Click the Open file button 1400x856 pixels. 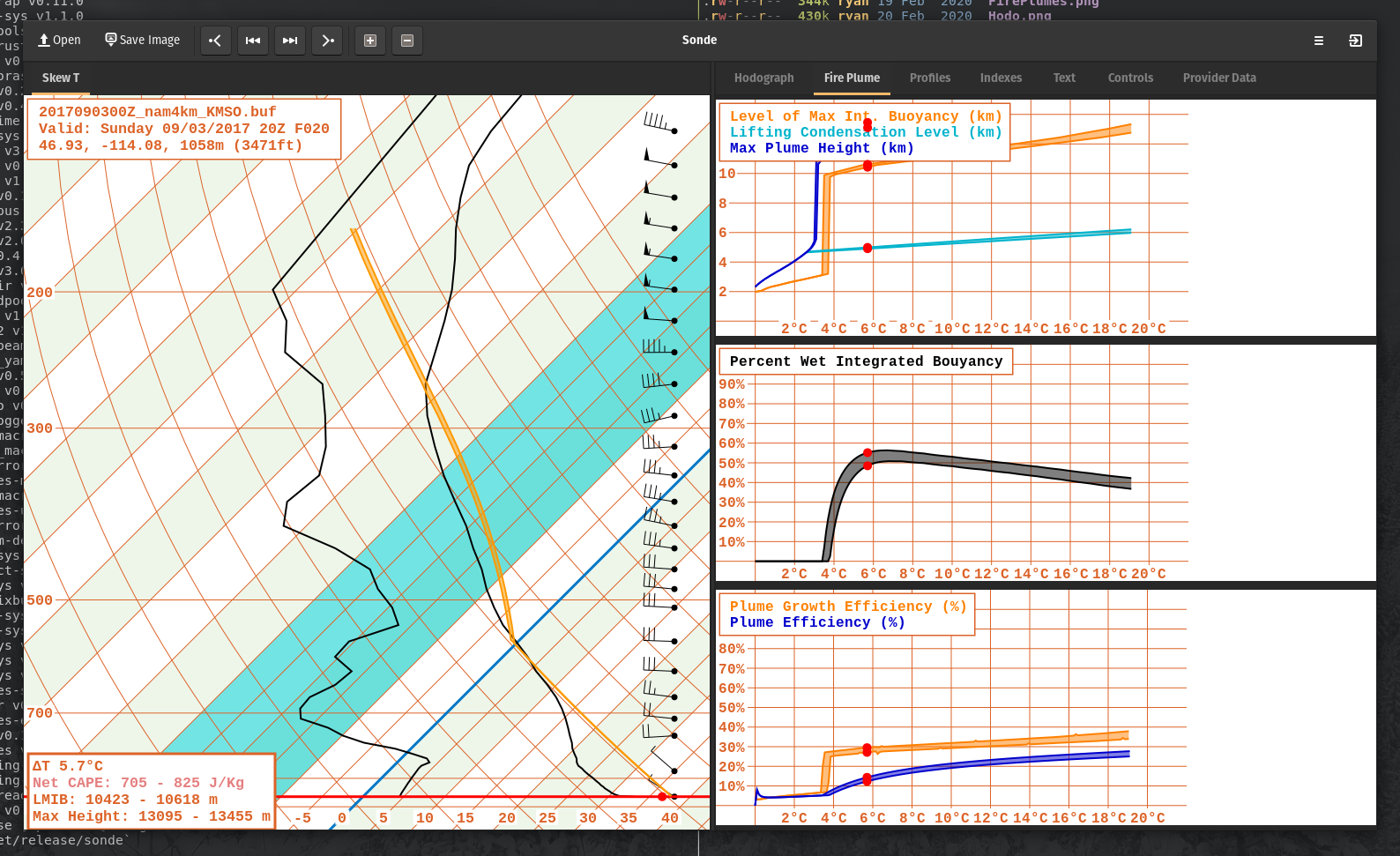click(x=59, y=40)
